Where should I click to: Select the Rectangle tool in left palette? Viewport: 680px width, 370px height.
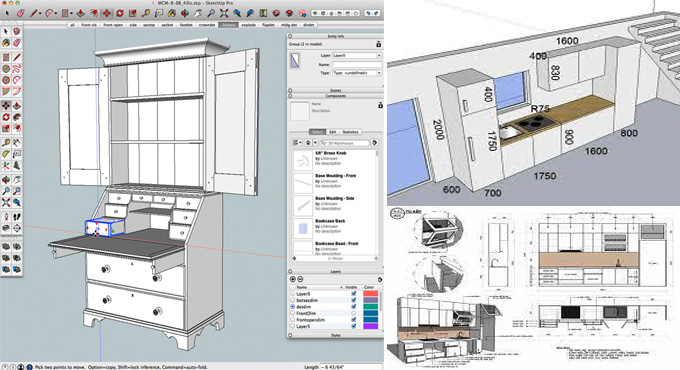[x=6, y=57]
